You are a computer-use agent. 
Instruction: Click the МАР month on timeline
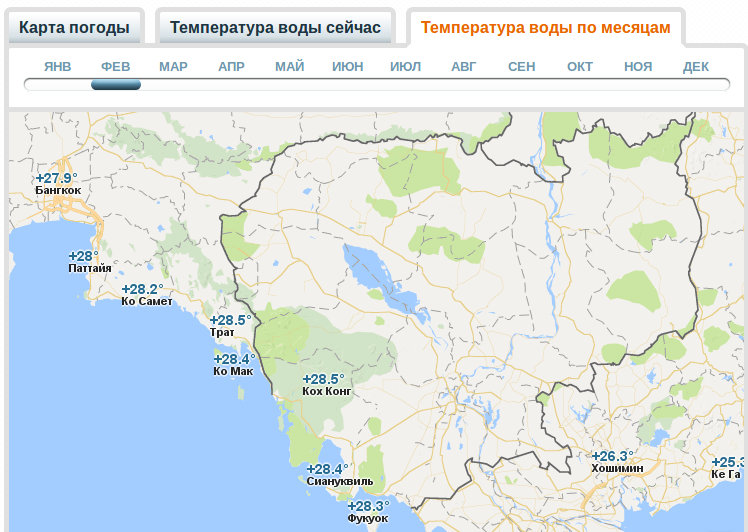(x=173, y=67)
